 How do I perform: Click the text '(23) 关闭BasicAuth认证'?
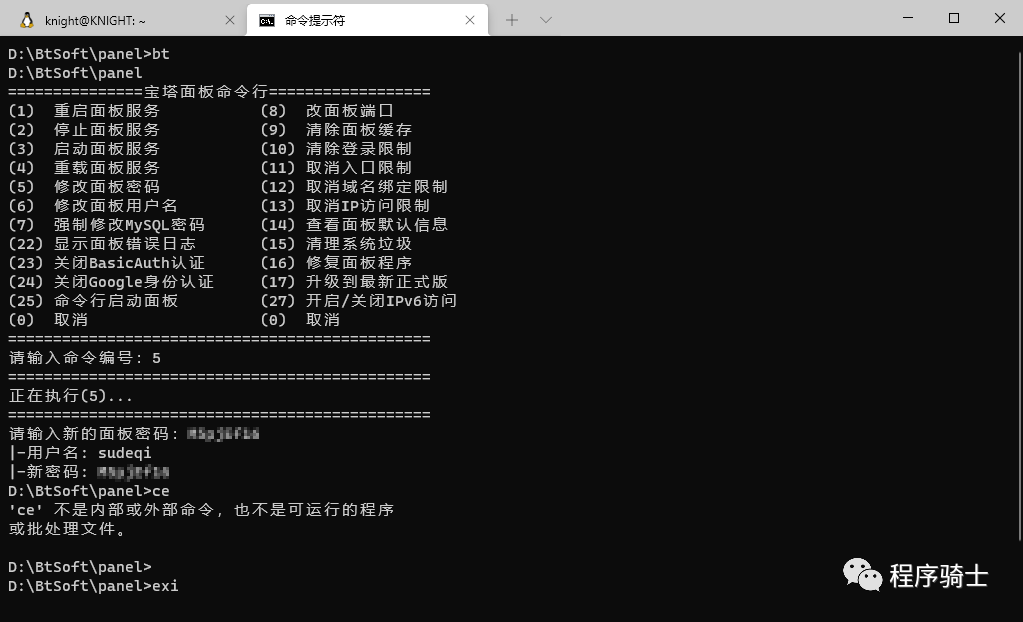click(106, 262)
